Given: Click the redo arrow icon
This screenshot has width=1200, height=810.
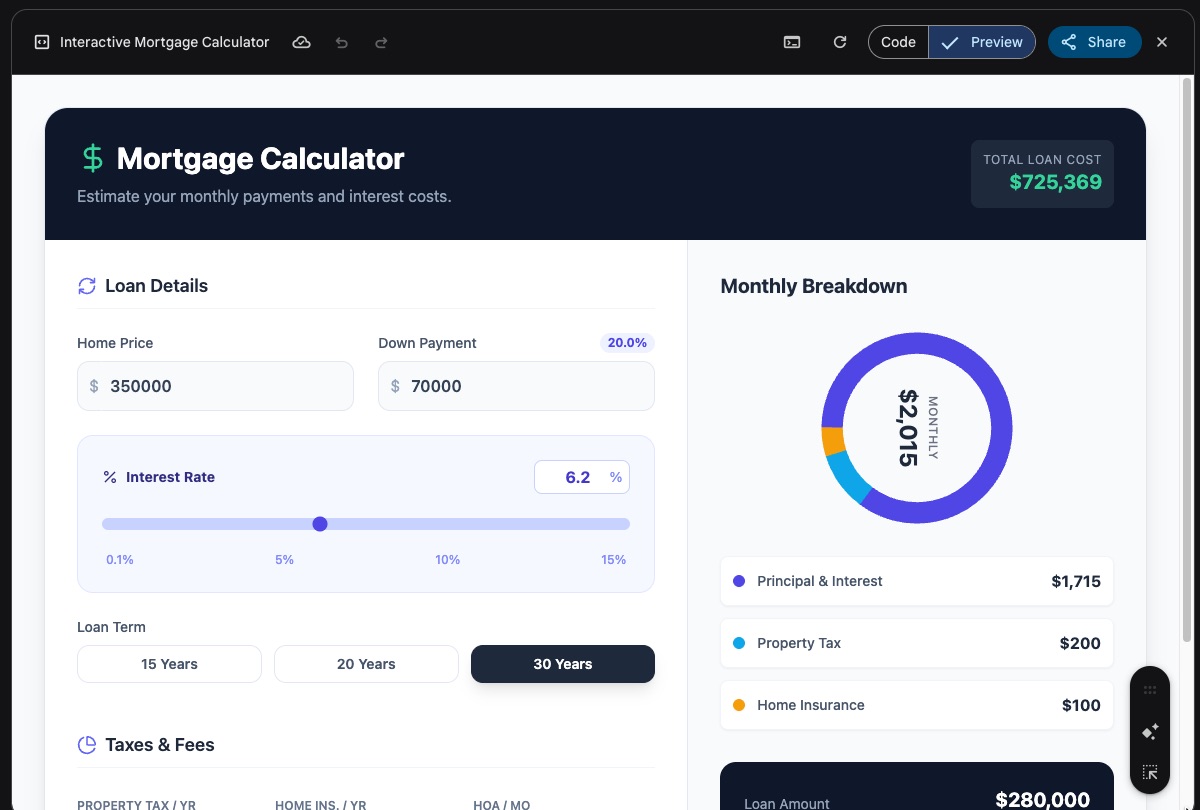Looking at the screenshot, I should 381,42.
